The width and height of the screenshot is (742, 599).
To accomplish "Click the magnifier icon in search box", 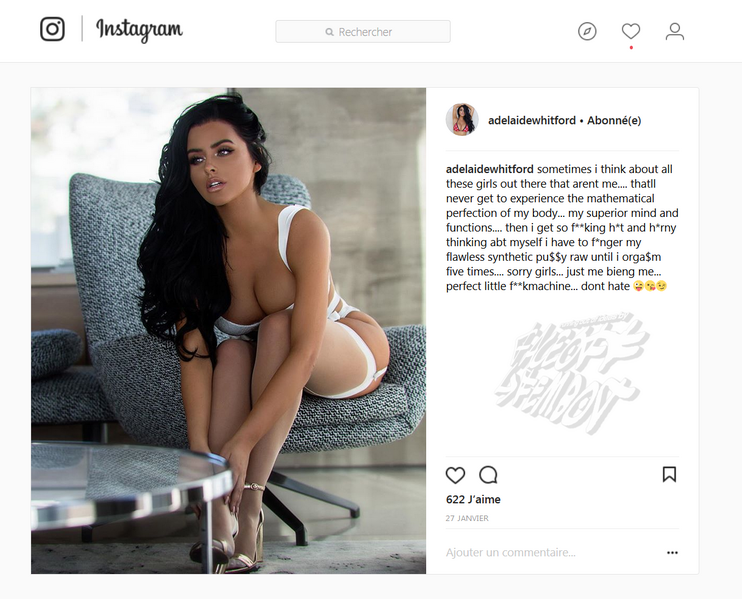I will click(x=329, y=32).
